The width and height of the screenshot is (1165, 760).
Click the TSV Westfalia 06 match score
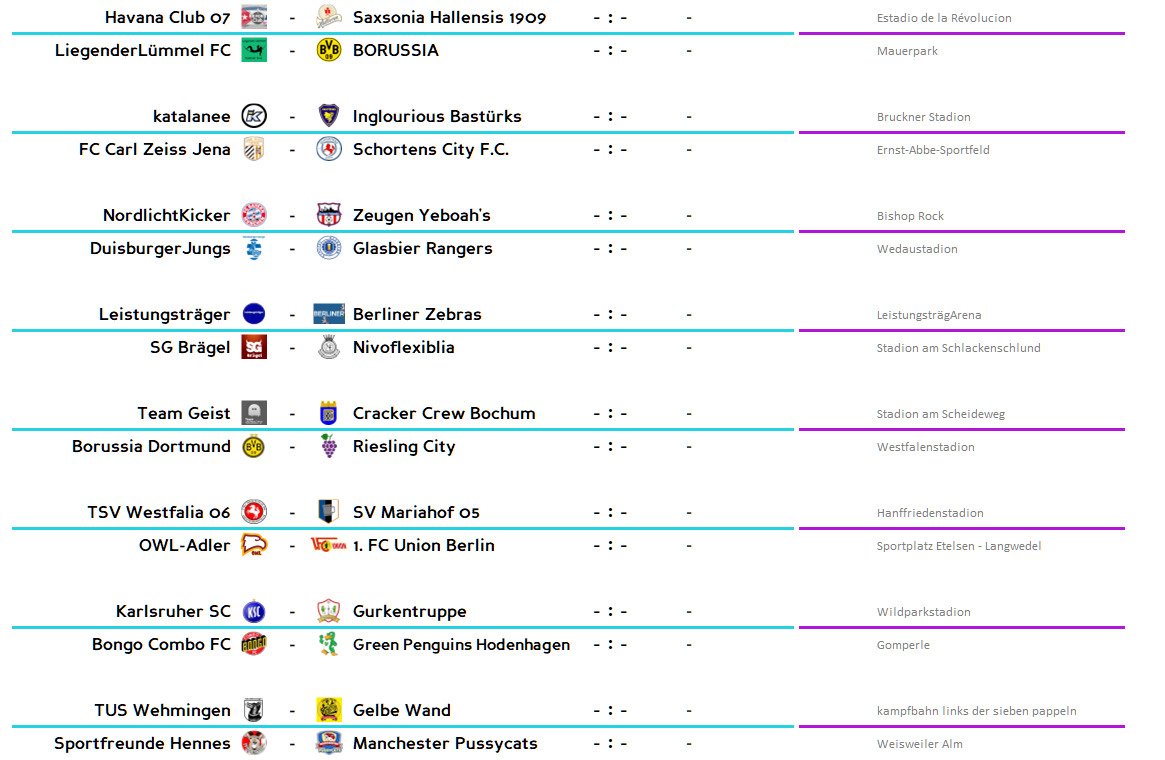tap(610, 512)
